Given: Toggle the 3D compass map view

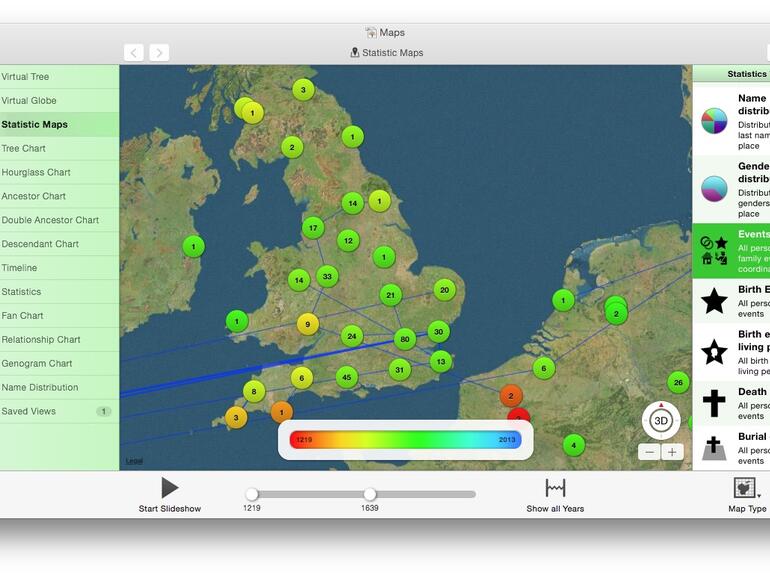Looking at the screenshot, I should [661, 421].
